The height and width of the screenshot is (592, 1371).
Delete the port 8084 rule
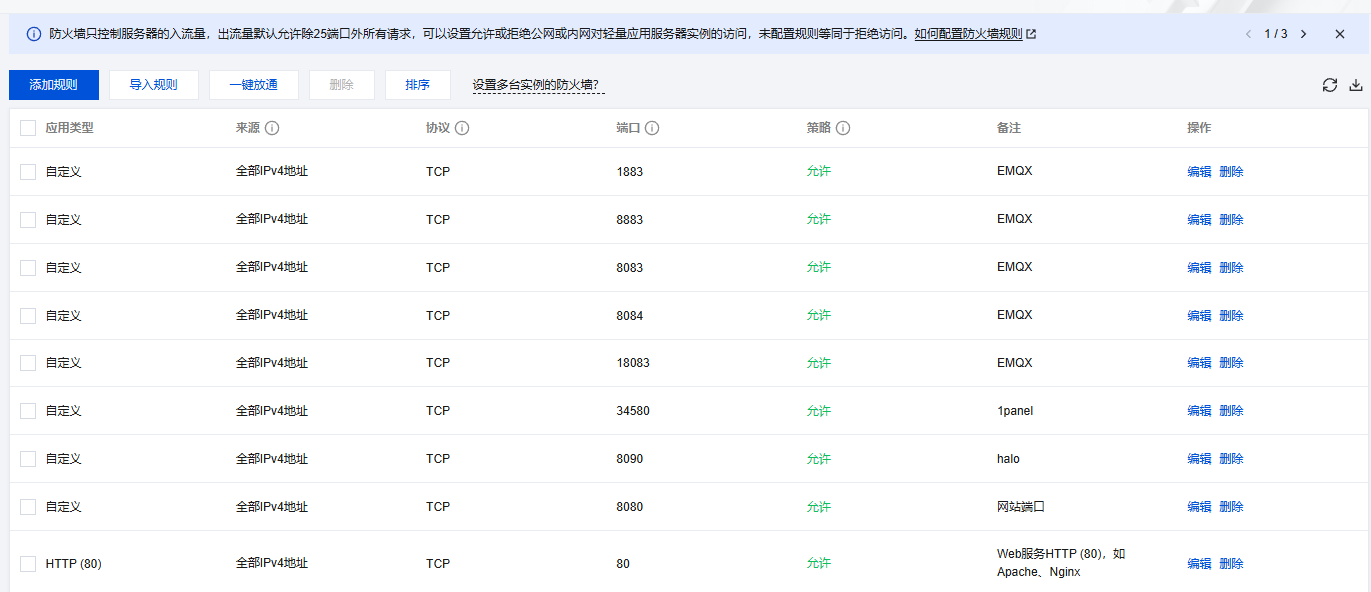pyautogui.click(x=1231, y=316)
